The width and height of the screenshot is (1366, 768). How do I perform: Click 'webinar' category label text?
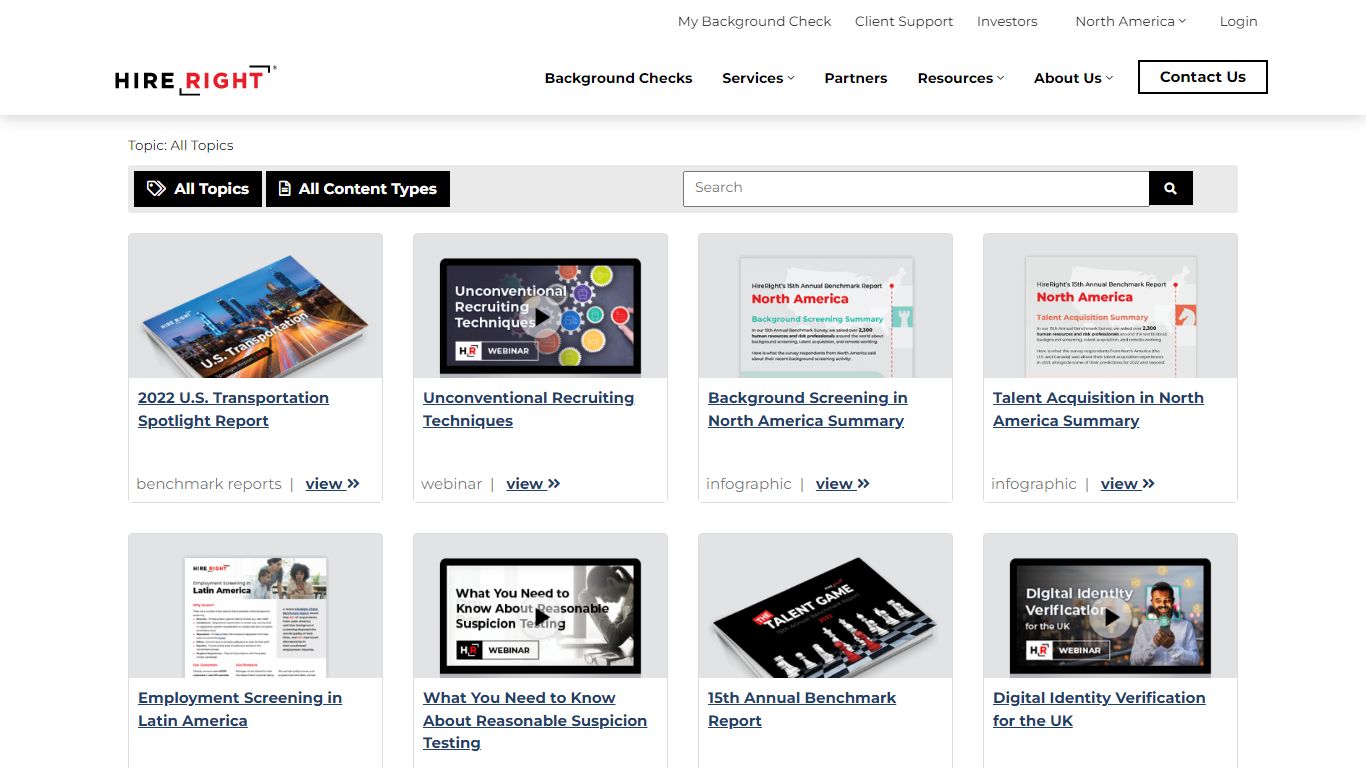[451, 484]
